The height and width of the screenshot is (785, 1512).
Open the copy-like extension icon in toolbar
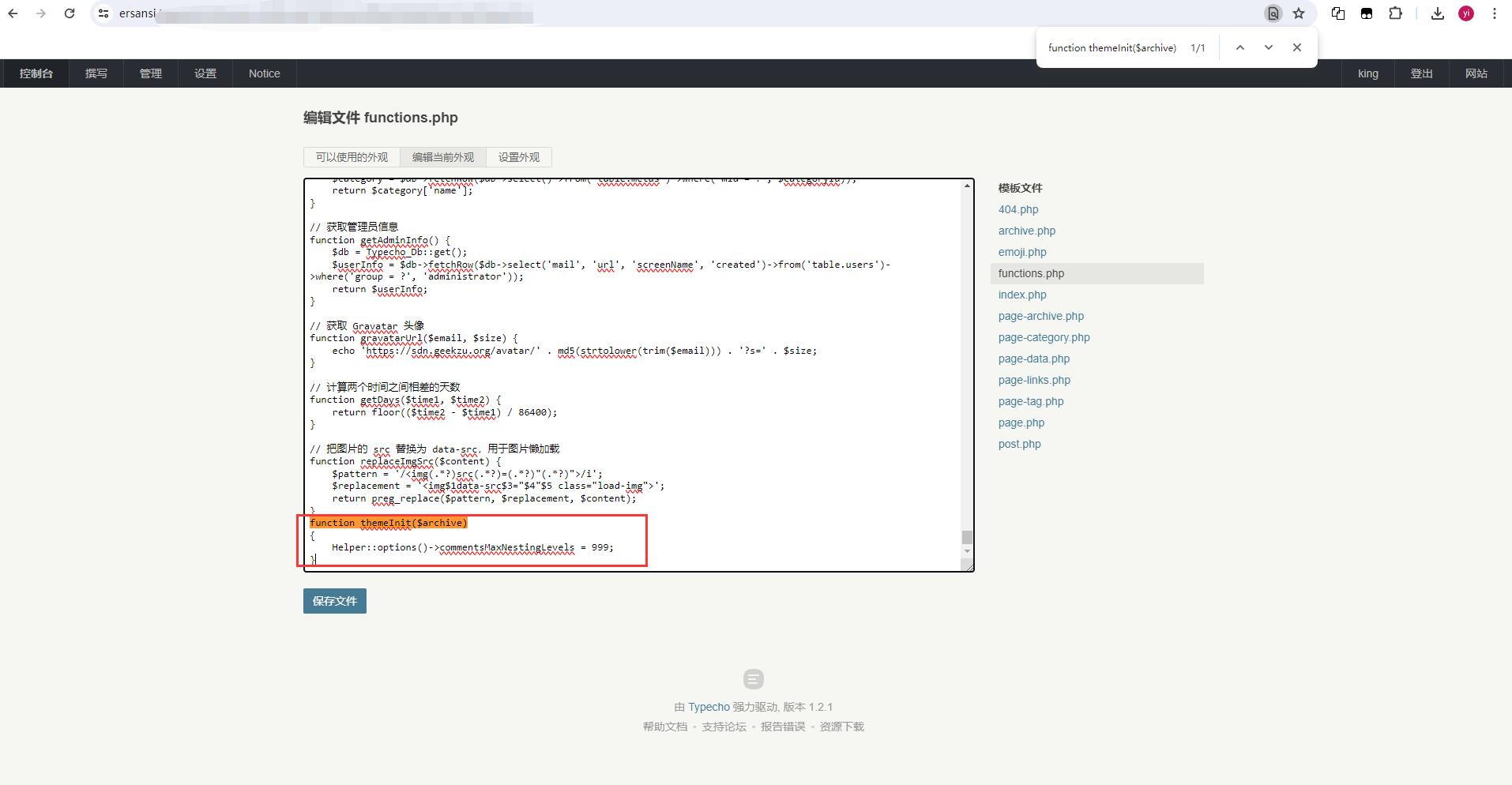tap(1338, 13)
